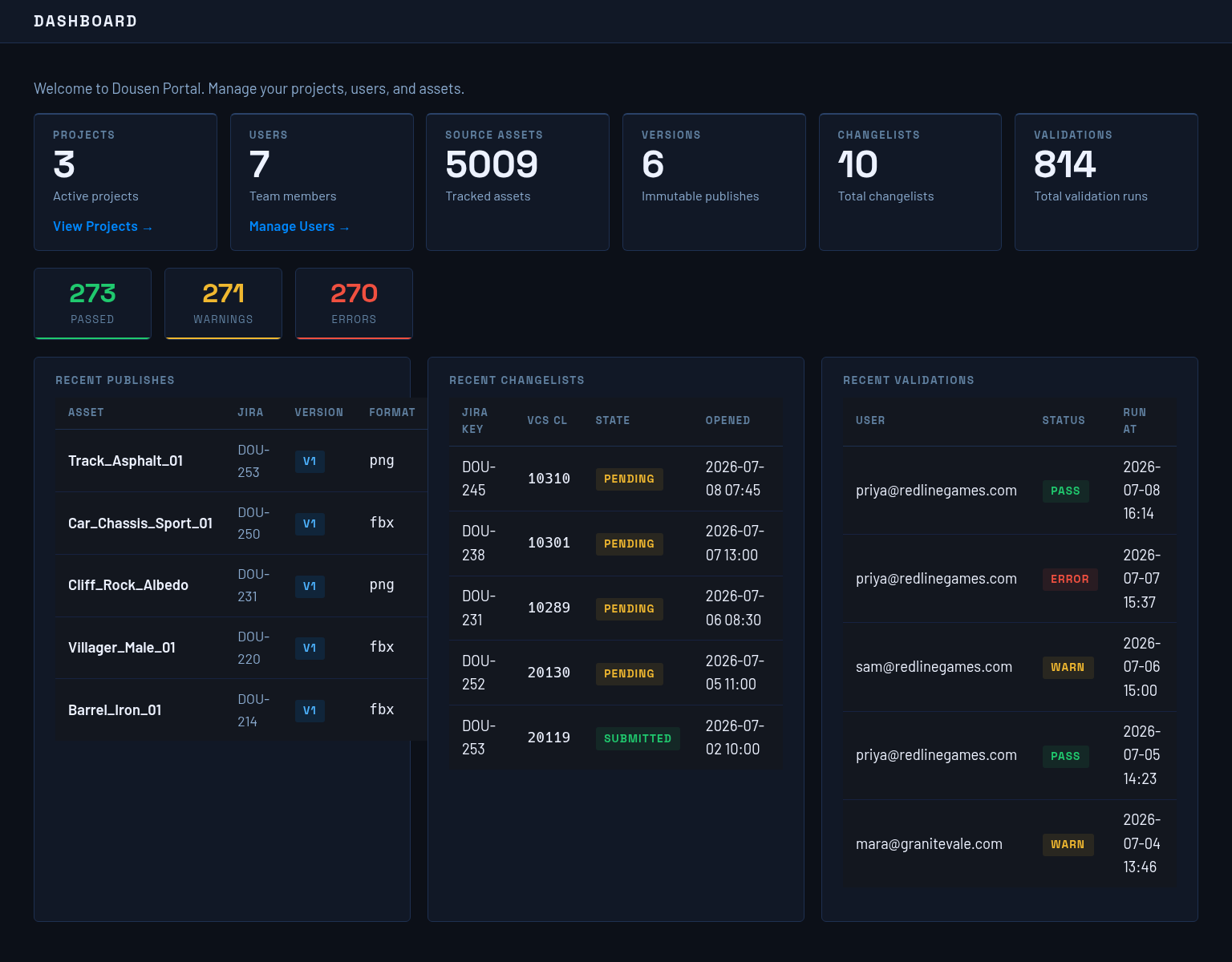This screenshot has height=962, width=1232.
Task: Select asset Cliff_Rock_Albedo
Action: 128,585
